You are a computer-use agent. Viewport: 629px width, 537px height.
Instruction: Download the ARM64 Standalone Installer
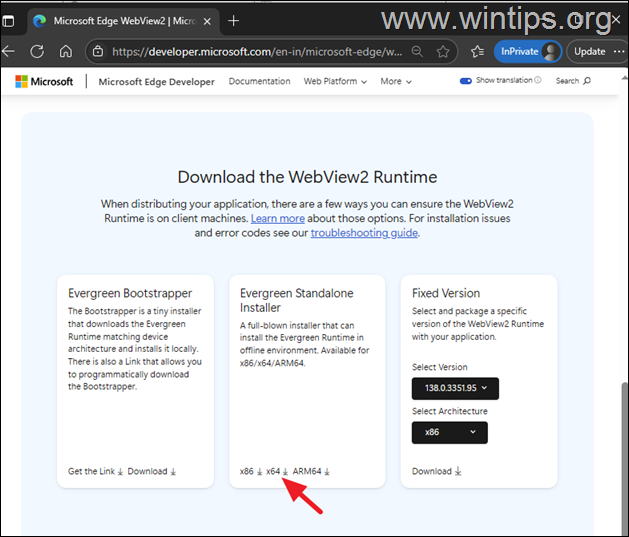[x=311, y=471]
